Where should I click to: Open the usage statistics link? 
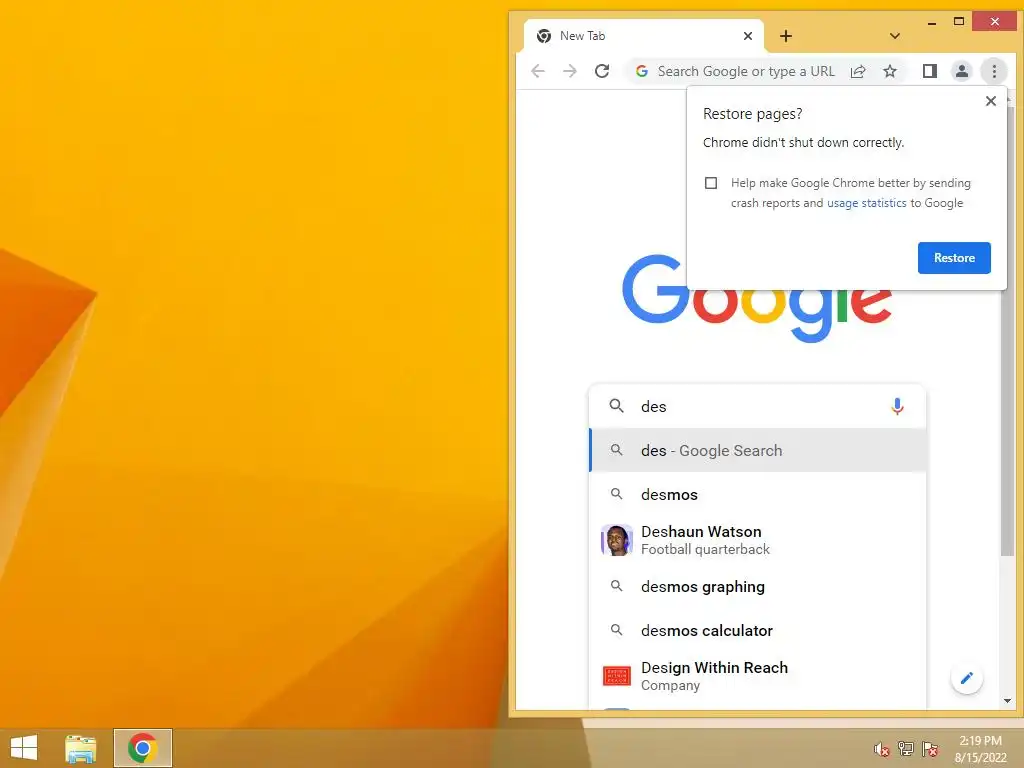click(867, 203)
